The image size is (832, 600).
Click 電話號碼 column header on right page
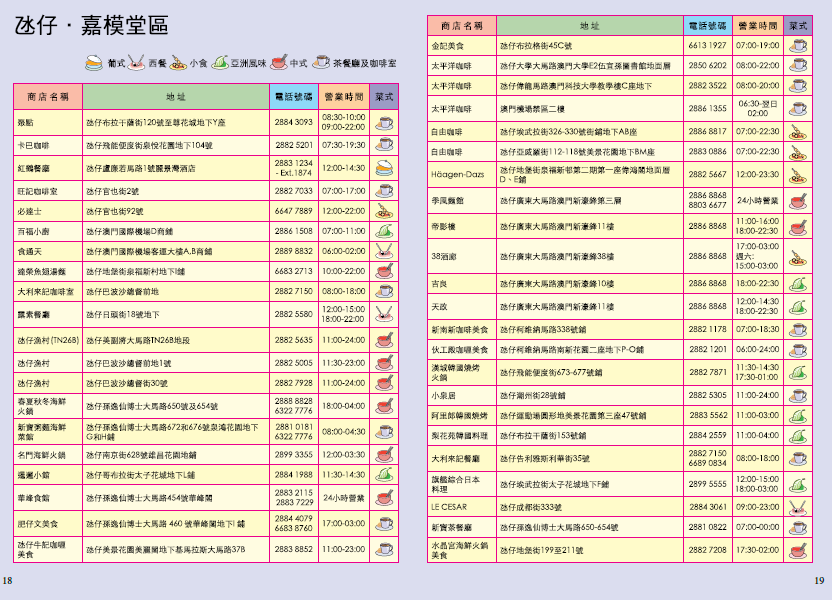click(706, 24)
